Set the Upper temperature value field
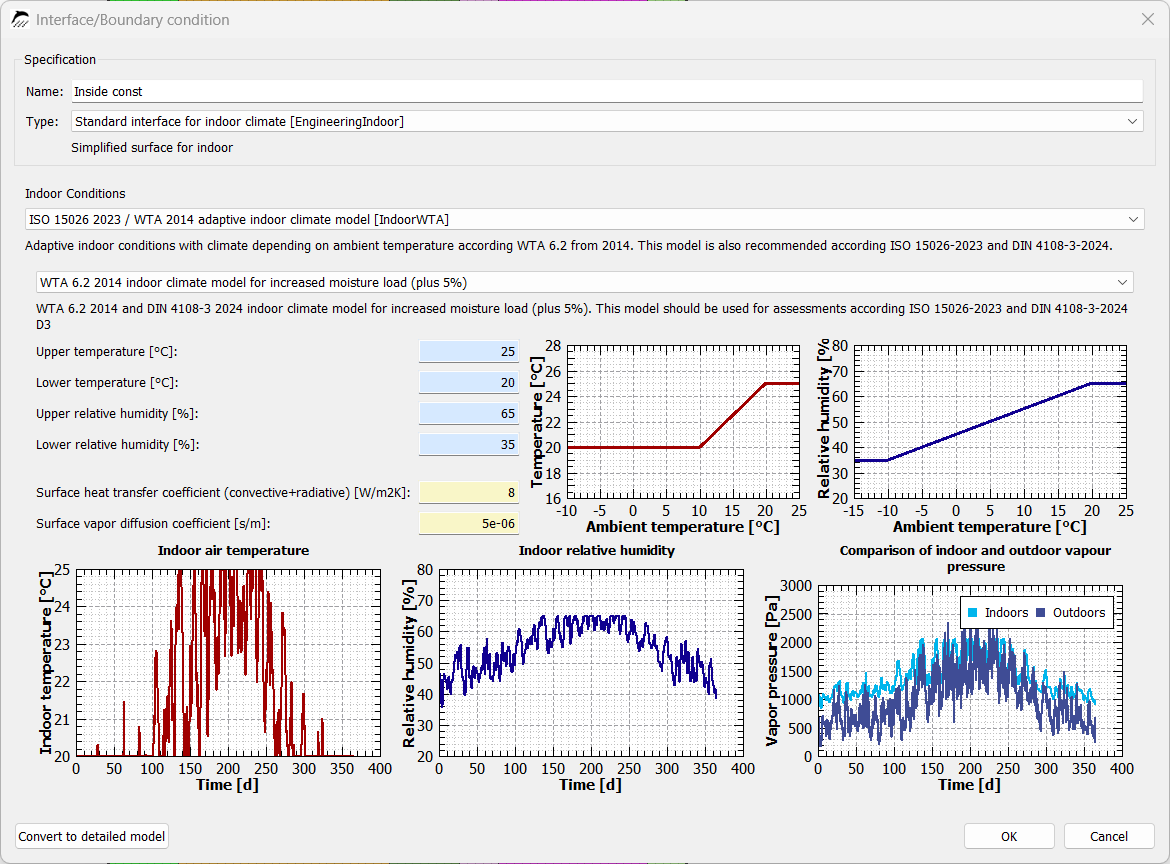This screenshot has height=864, width=1170. [469, 351]
